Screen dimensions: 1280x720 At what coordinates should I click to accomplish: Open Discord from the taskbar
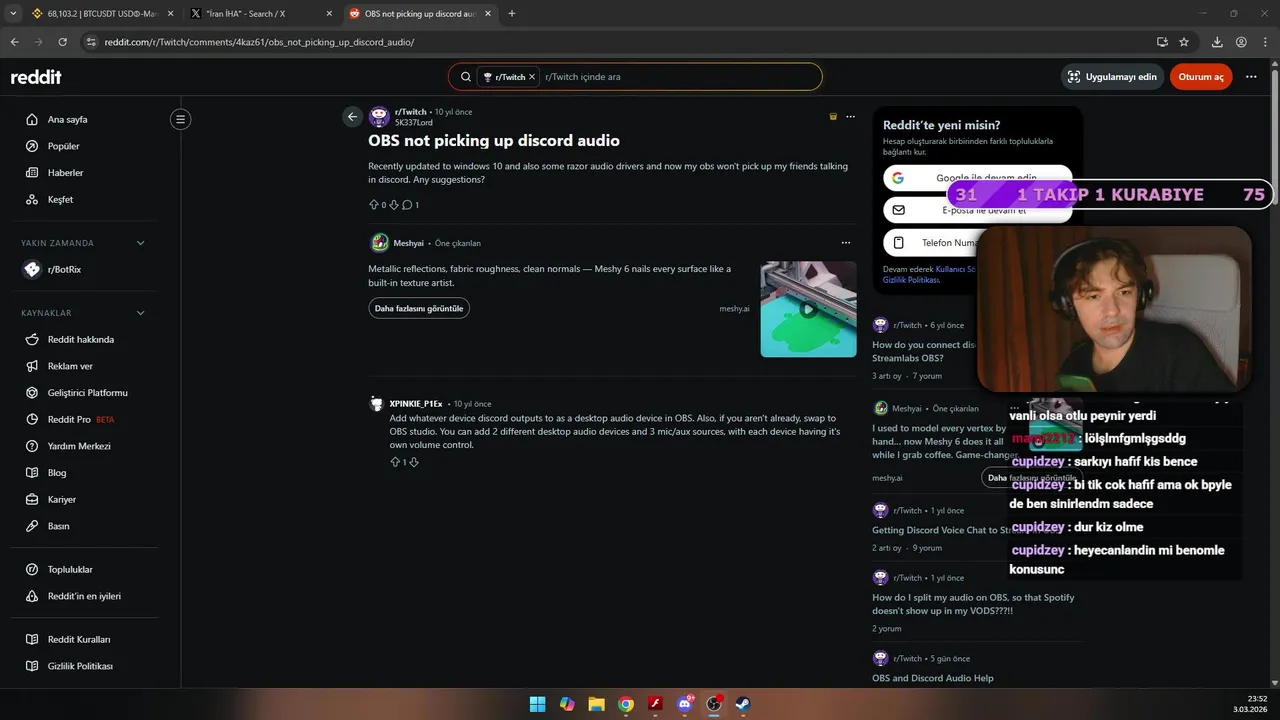coord(685,704)
